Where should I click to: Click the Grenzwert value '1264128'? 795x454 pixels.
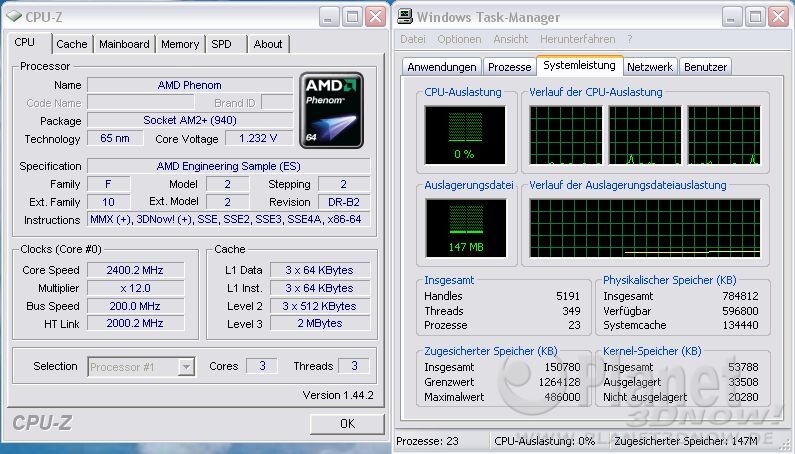click(x=559, y=382)
